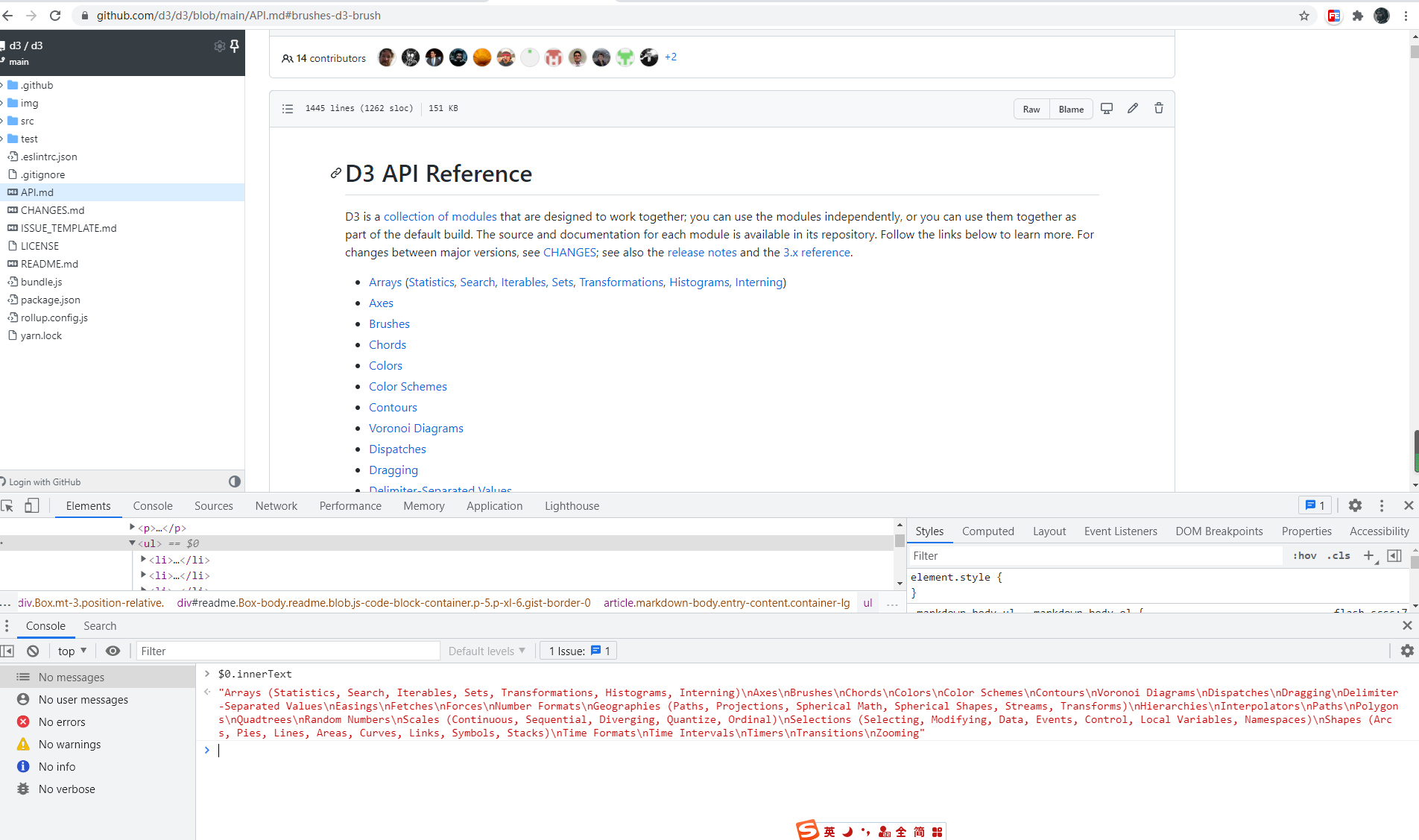Hide the console sidebar panel
Image resolution: width=1419 pixels, height=840 pixels.
tap(7, 651)
